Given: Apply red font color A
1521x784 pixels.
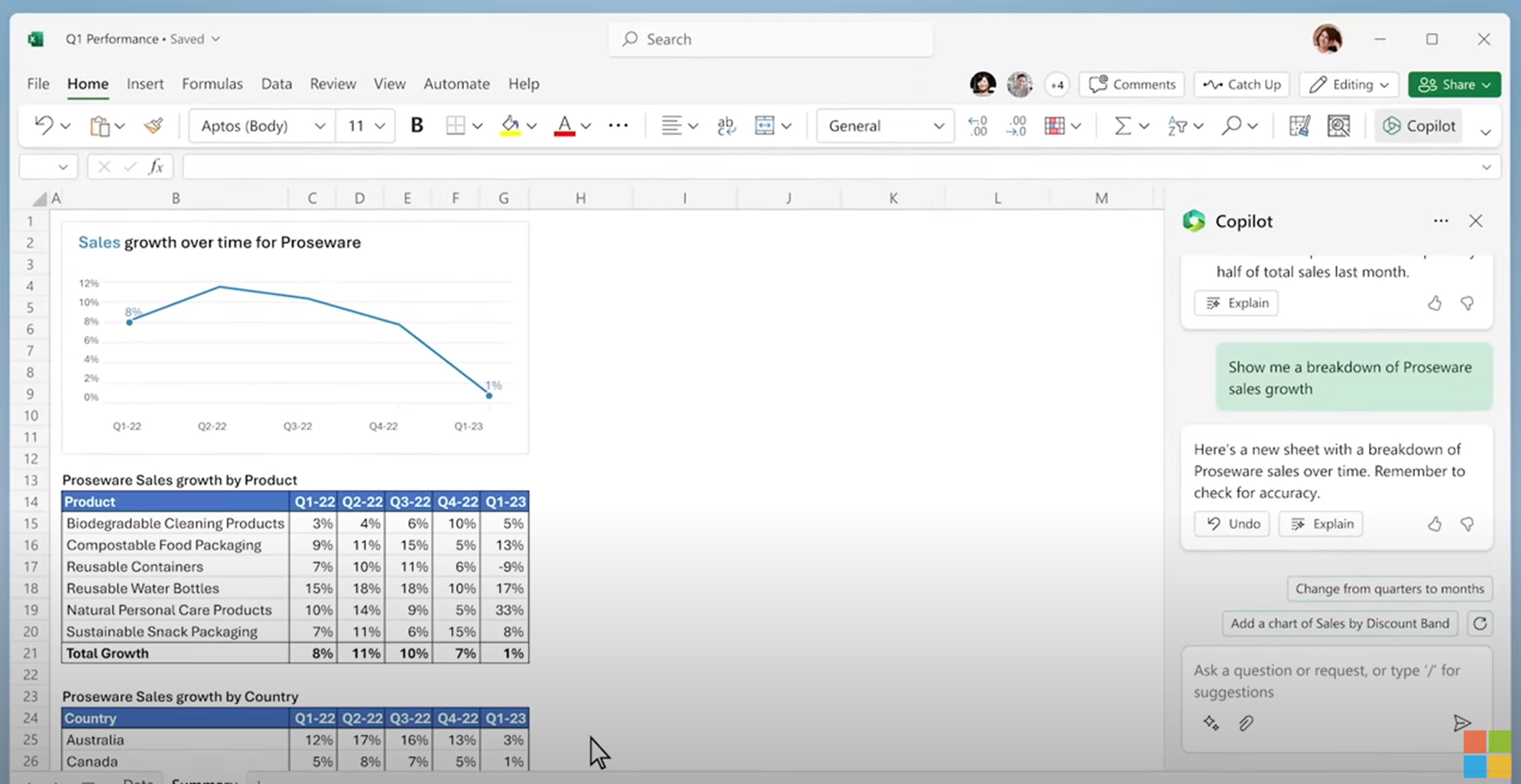Looking at the screenshot, I should (x=564, y=126).
